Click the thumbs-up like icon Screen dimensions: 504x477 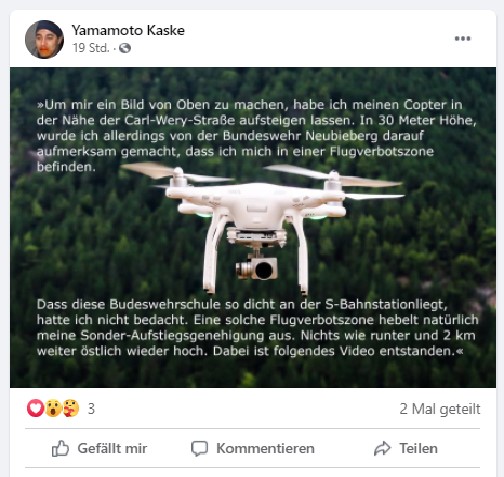point(60,449)
